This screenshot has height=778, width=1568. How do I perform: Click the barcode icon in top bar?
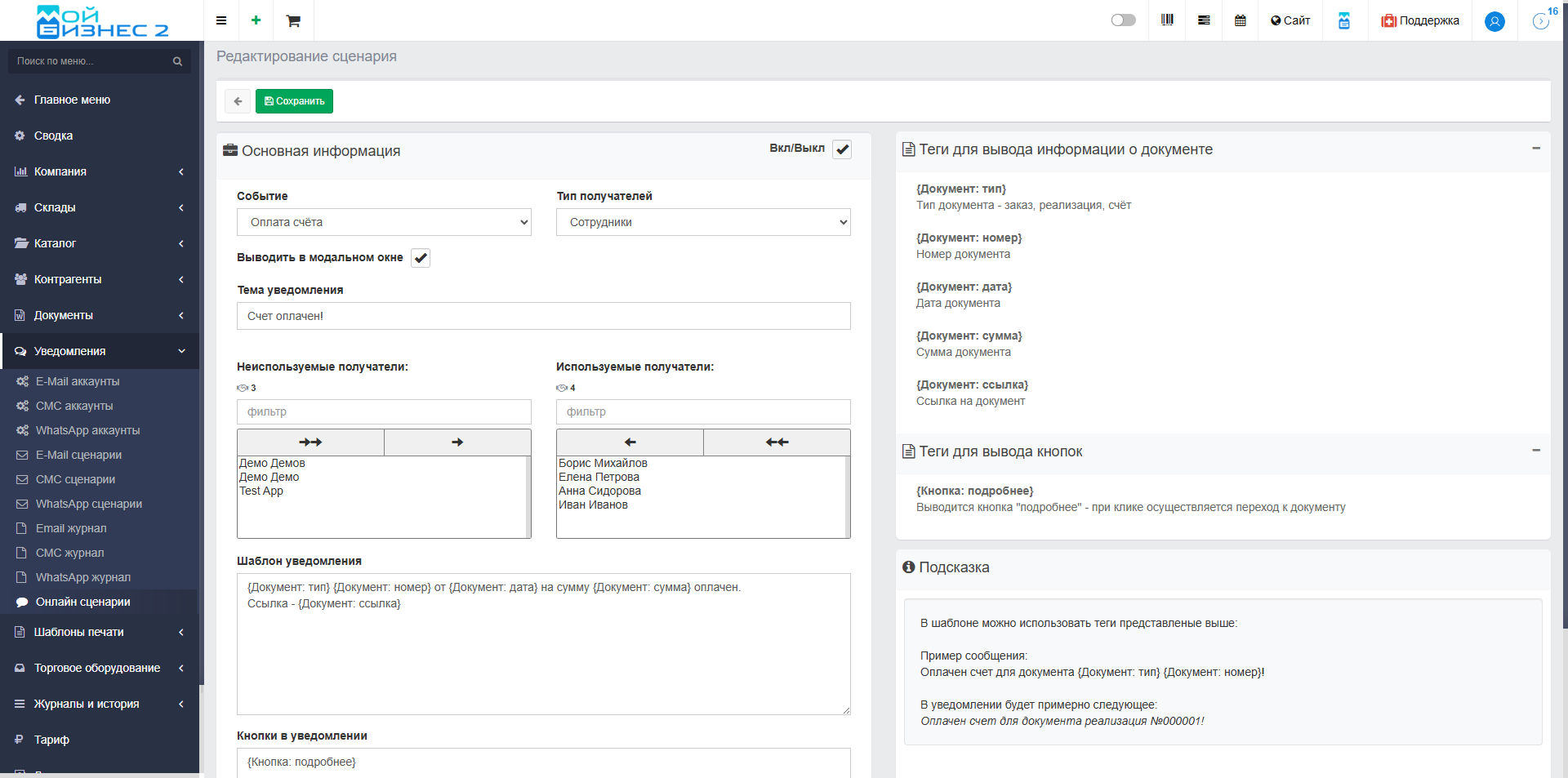[1167, 20]
